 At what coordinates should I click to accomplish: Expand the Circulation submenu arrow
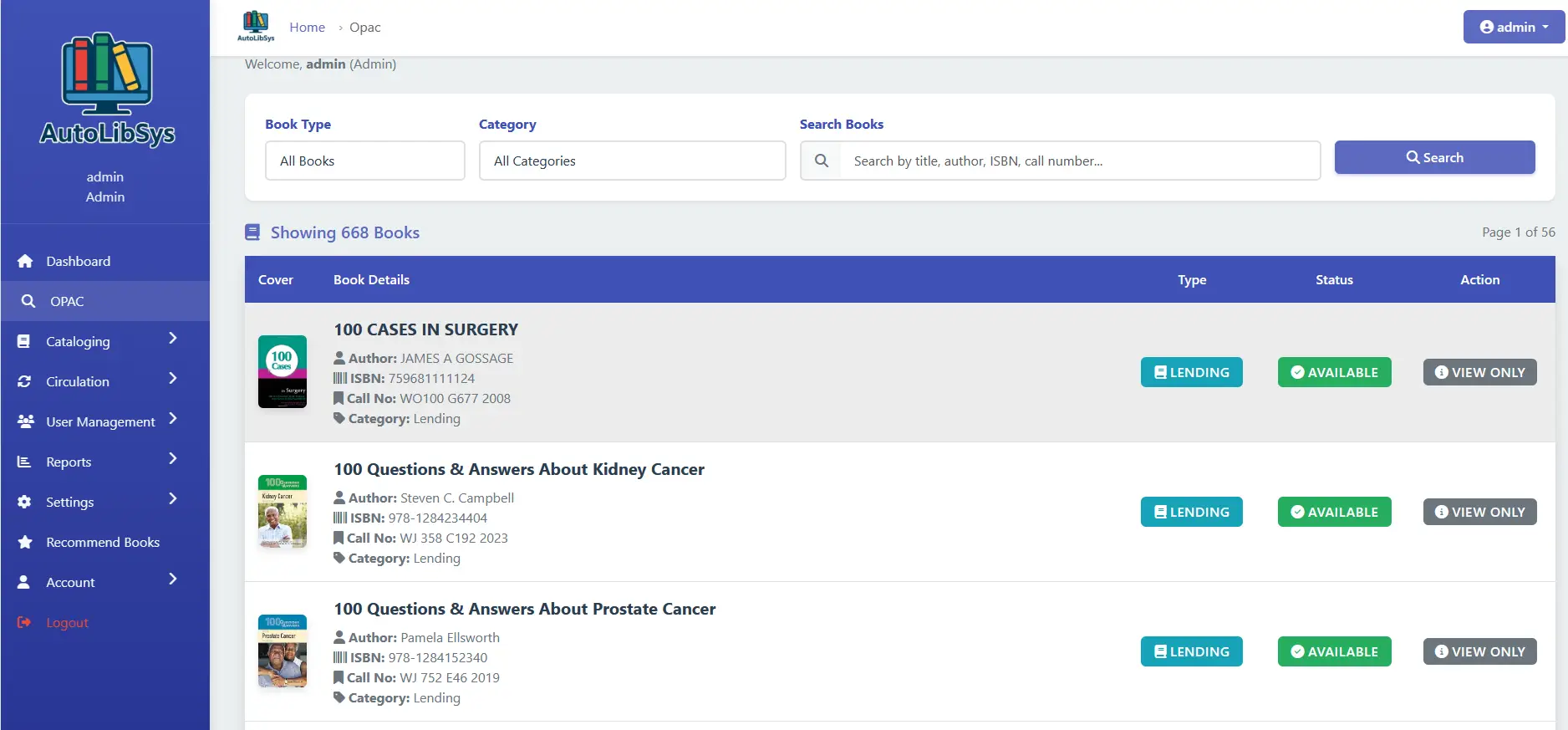173,379
